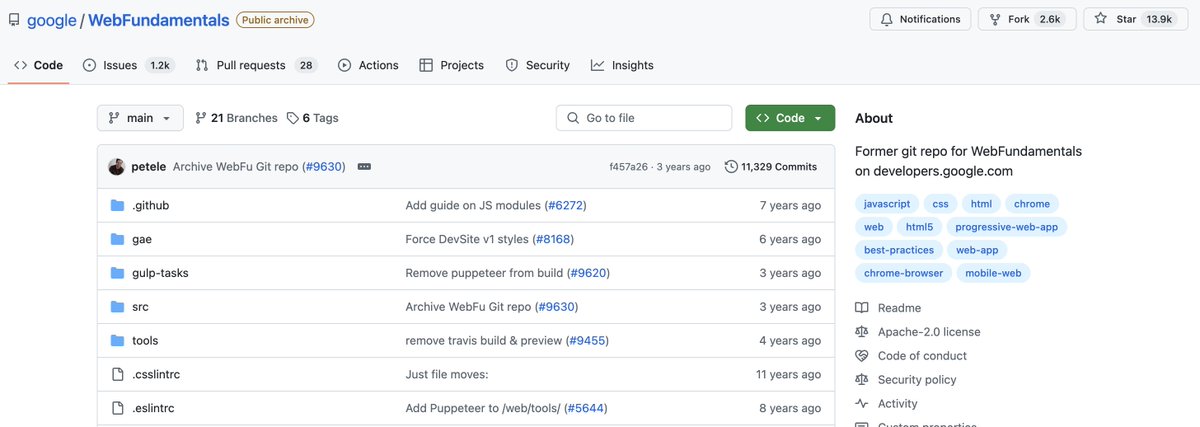This screenshot has width=1200, height=427.
Task: Open petele author link
Action: (x=148, y=167)
